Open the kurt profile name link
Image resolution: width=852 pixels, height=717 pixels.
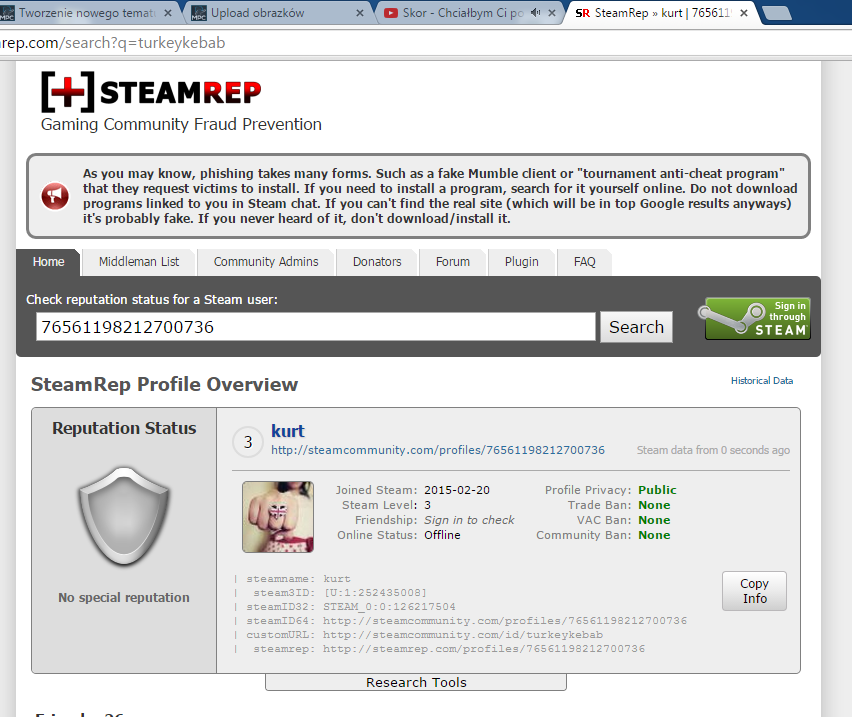point(288,431)
